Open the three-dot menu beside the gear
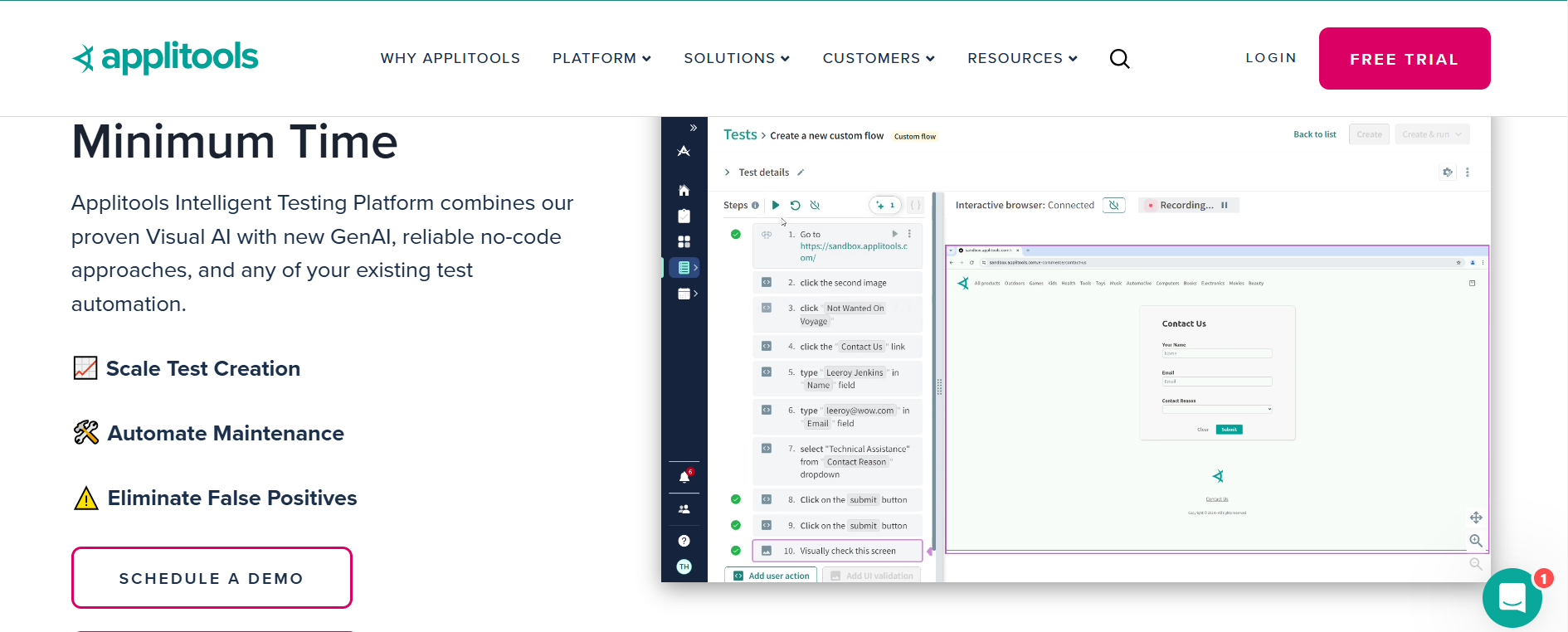The image size is (1568, 632). coord(1468,173)
